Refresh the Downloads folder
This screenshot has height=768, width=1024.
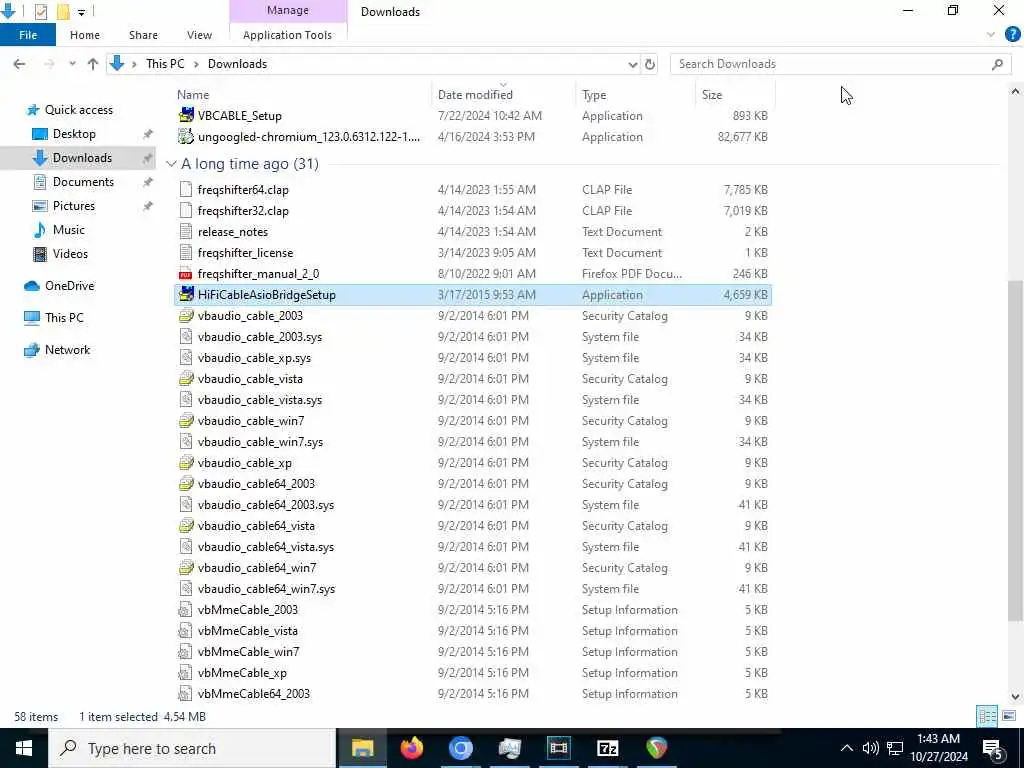point(650,64)
